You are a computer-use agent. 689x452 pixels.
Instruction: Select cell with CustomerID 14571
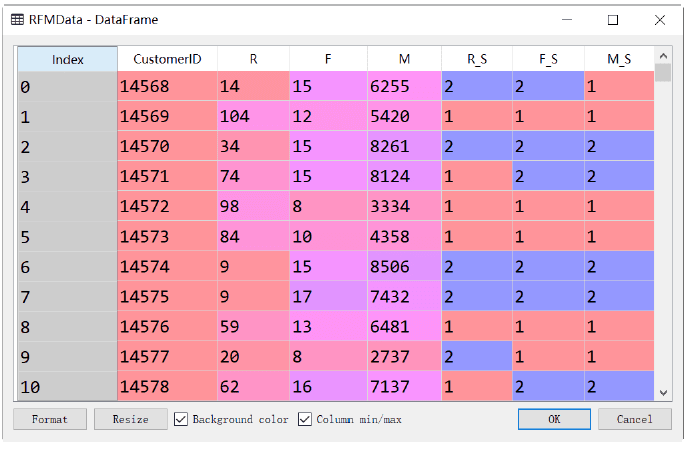pyautogui.click(x=167, y=176)
